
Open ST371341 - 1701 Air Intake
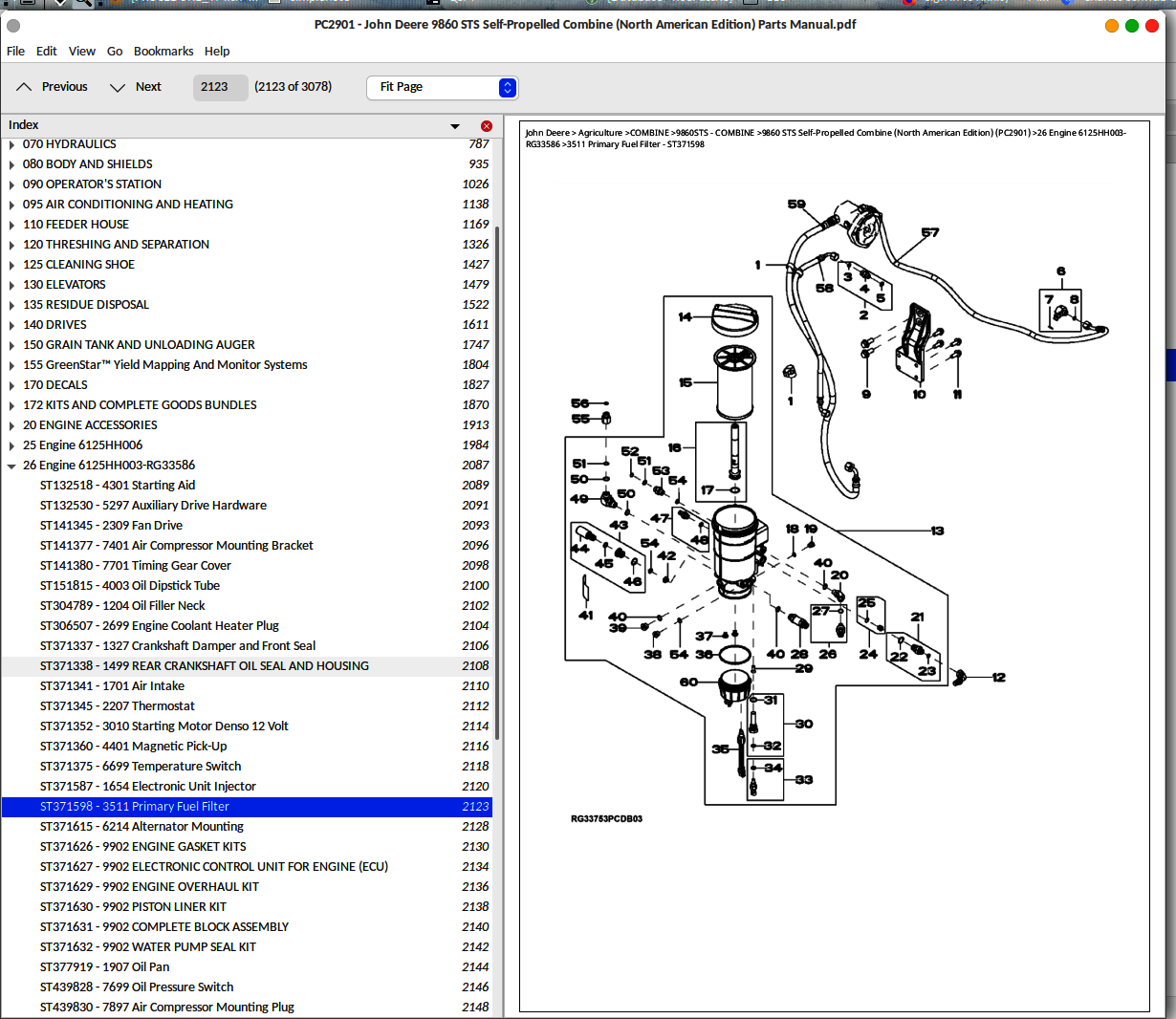[247, 686]
